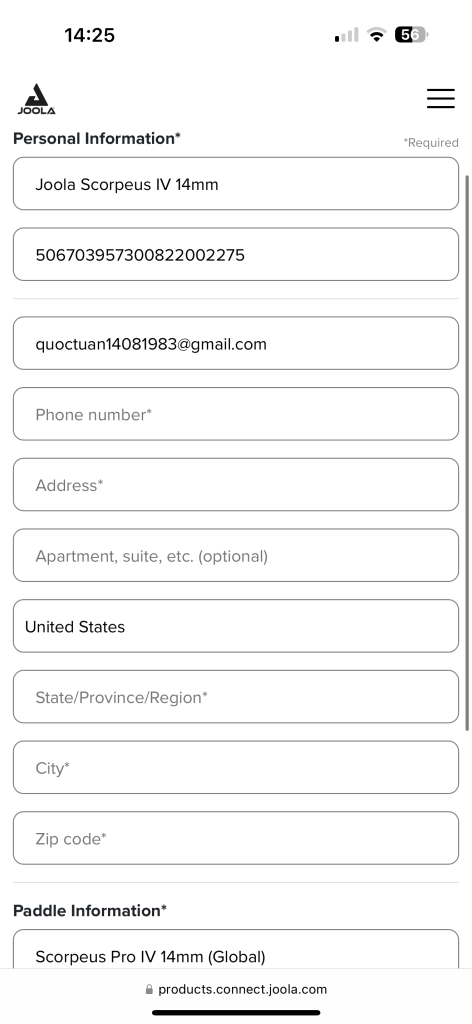
Task: Tap the 14:25 clock in status bar
Action: [89, 35]
